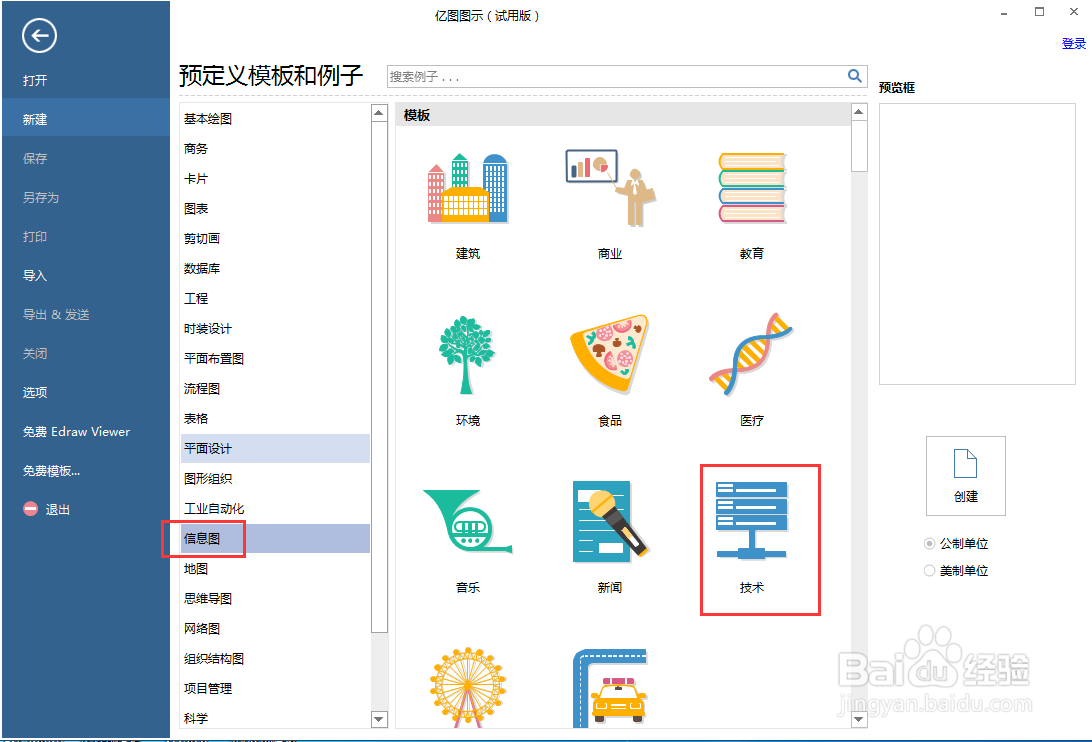Open the 建筑 architecture template
The height and width of the screenshot is (742, 1092).
[467, 189]
